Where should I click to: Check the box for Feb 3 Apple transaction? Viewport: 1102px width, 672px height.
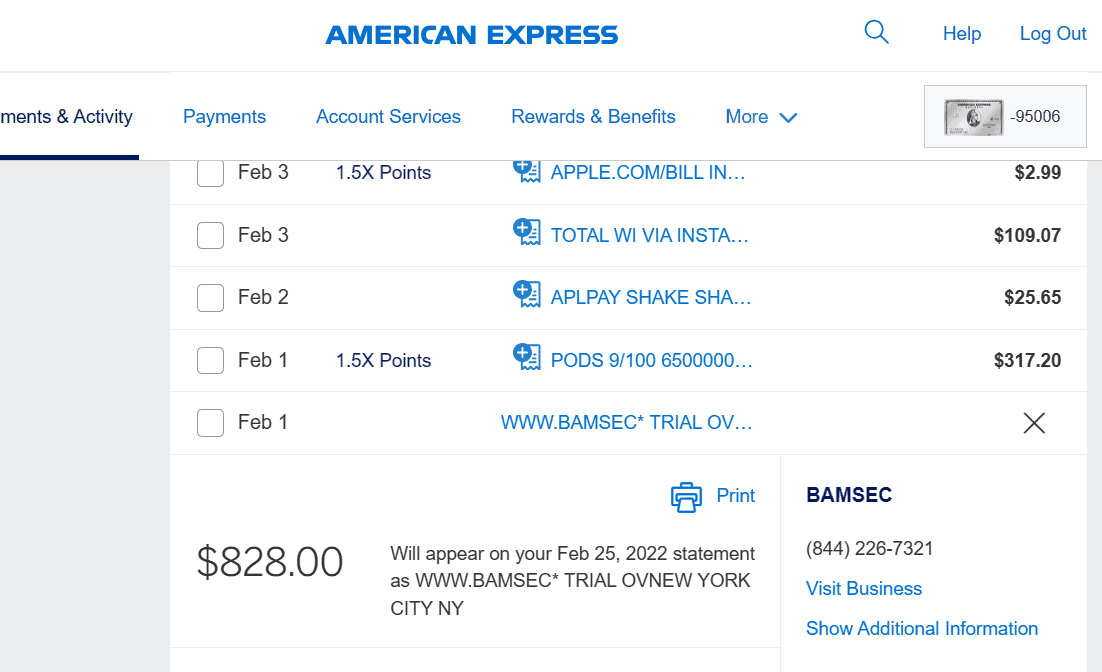(210, 173)
